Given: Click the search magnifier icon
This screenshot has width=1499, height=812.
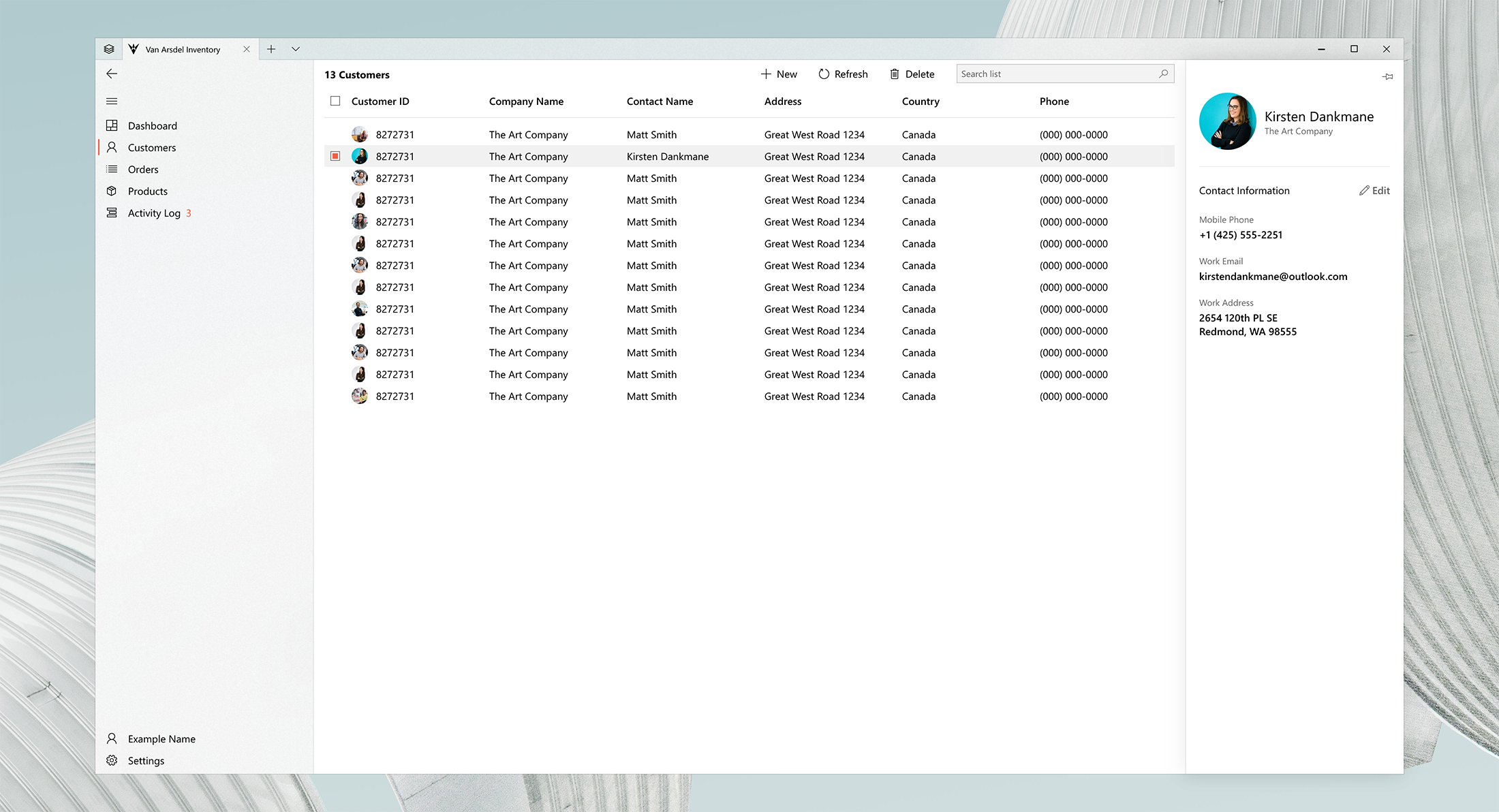Looking at the screenshot, I should point(1164,74).
